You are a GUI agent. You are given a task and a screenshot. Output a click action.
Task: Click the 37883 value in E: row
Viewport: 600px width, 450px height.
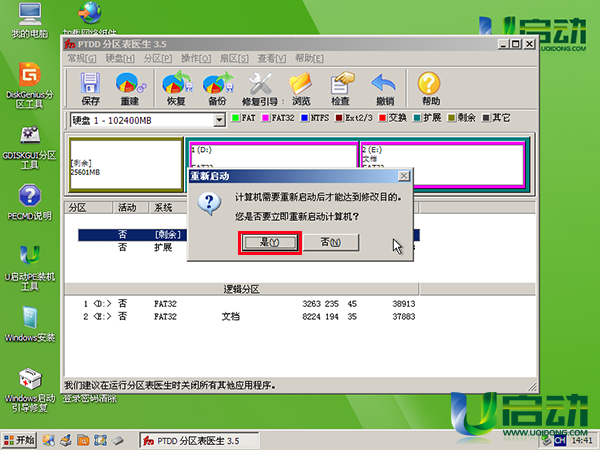pos(404,316)
